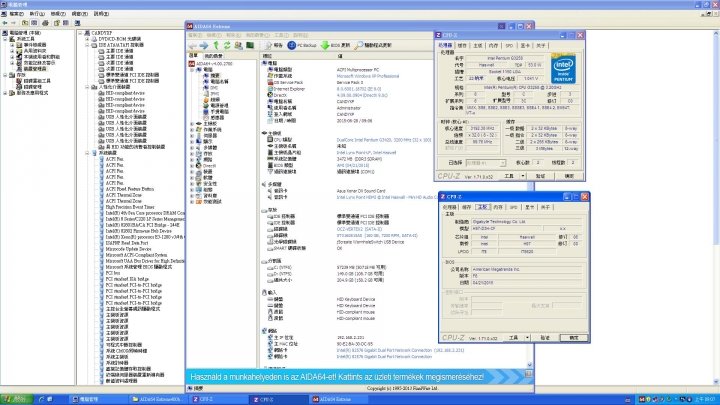Switch to Computer Management (電腦管理) taskbar button
This screenshot has height=405, width=720.
pos(97,399)
